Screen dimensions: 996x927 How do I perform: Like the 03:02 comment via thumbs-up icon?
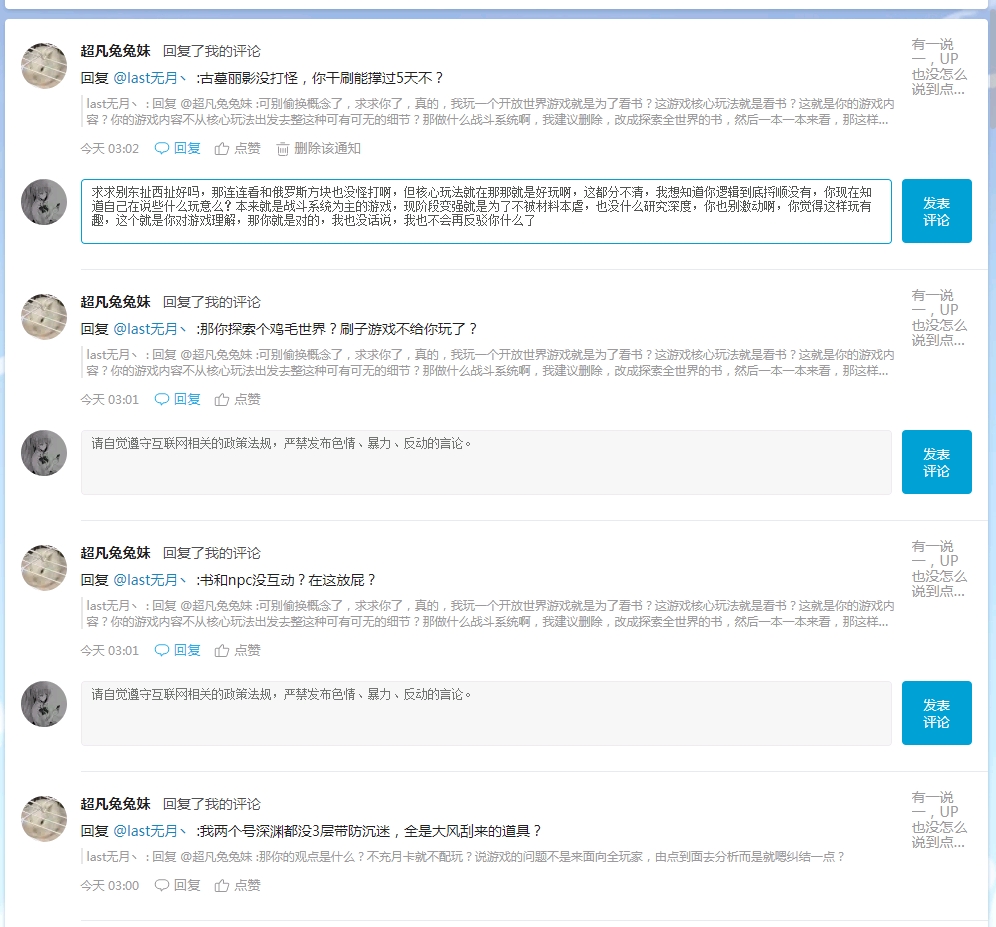(x=222, y=149)
